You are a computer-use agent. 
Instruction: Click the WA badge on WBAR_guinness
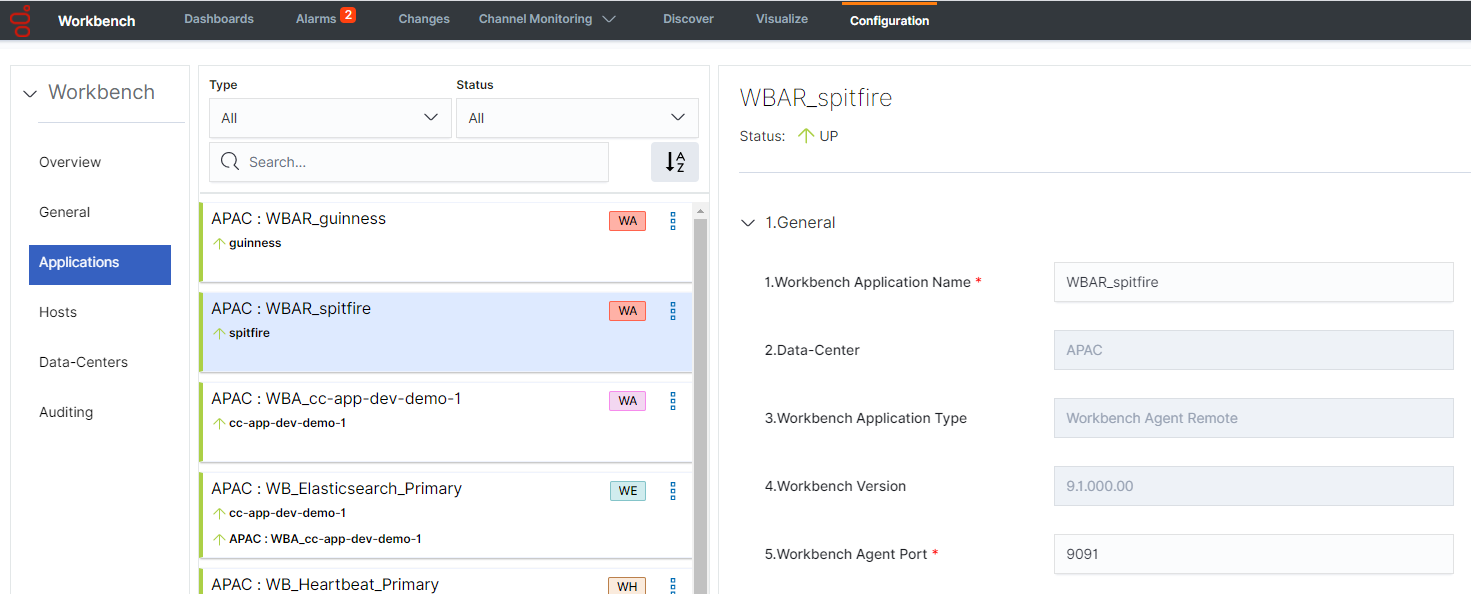tap(627, 221)
